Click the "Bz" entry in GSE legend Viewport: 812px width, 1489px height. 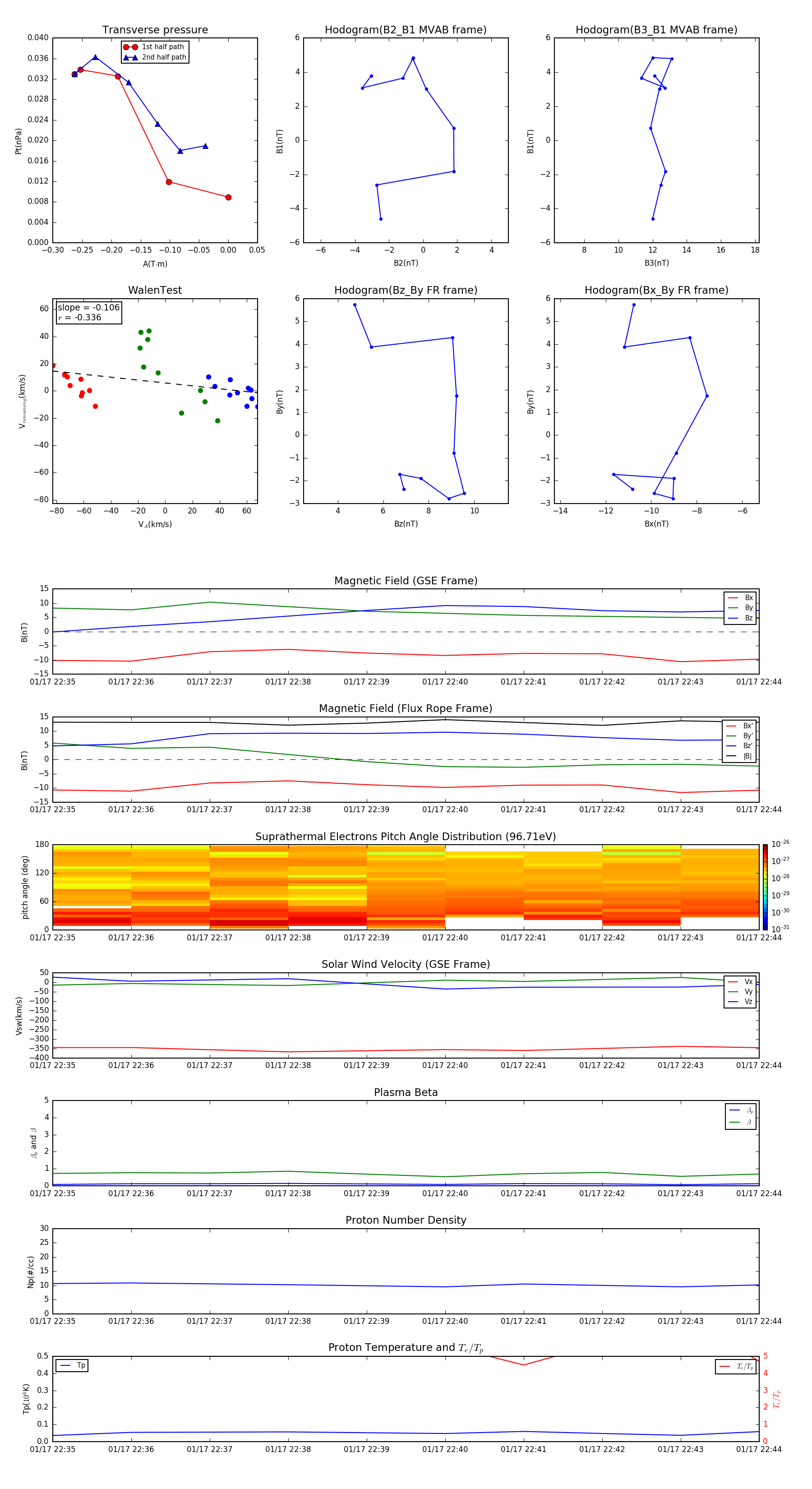click(740, 618)
